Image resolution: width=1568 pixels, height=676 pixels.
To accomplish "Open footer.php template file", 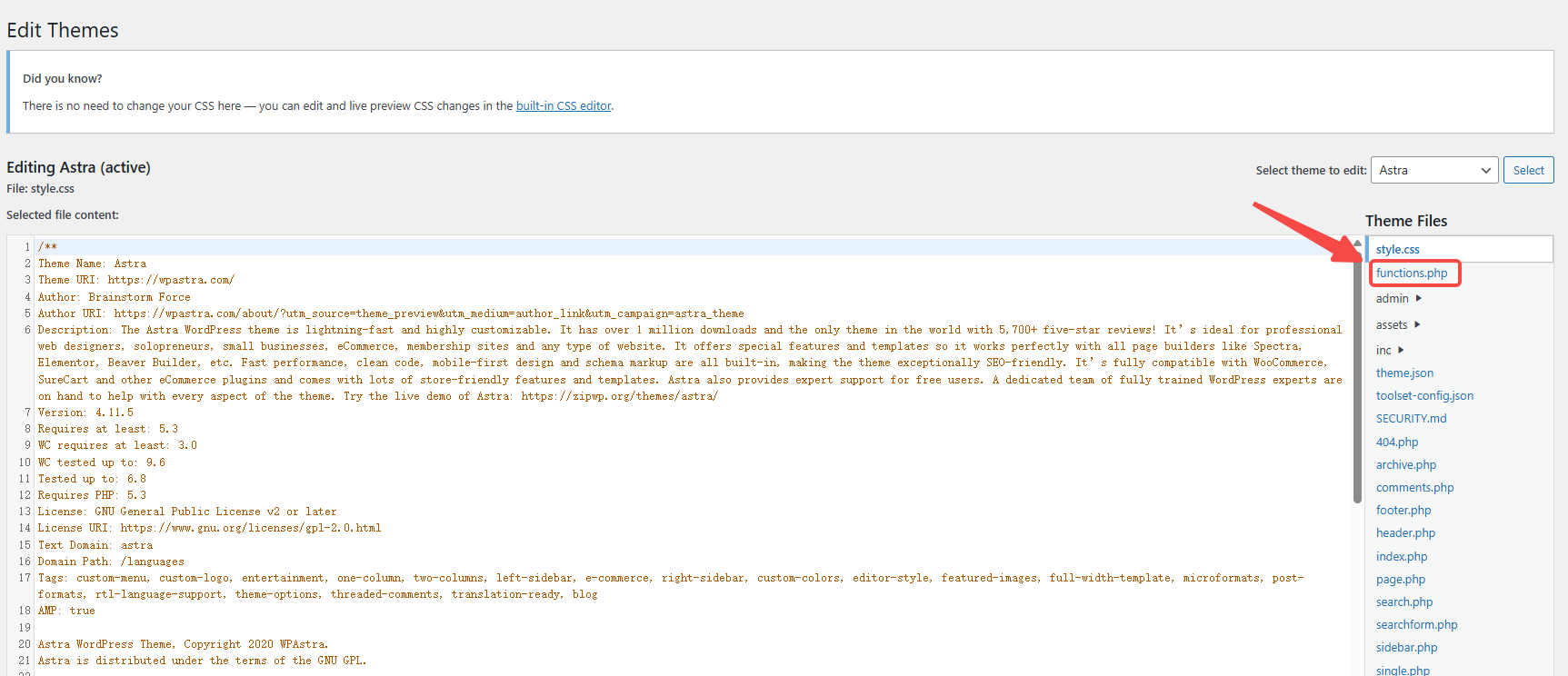I will tap(1403, 511).
